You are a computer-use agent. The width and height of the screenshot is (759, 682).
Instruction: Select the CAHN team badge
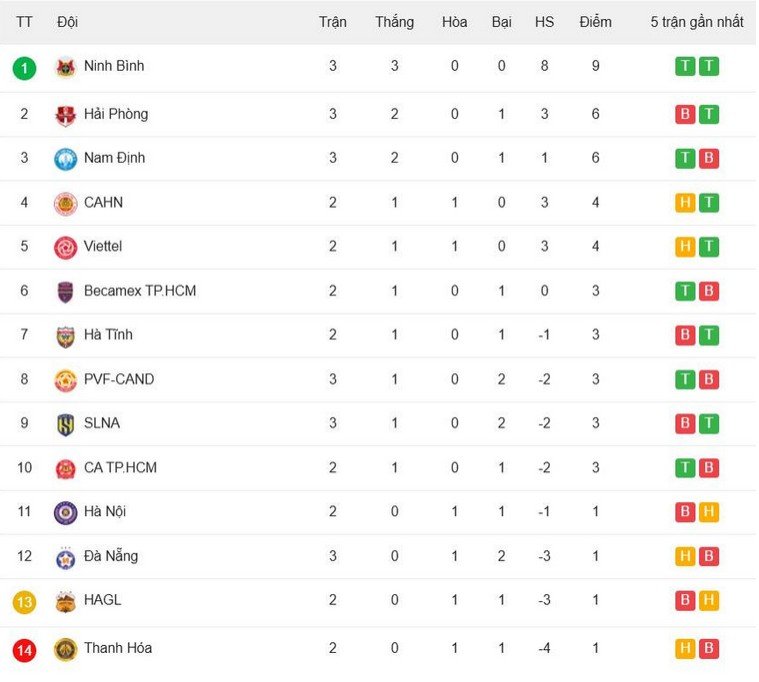[x=65, y=203]
